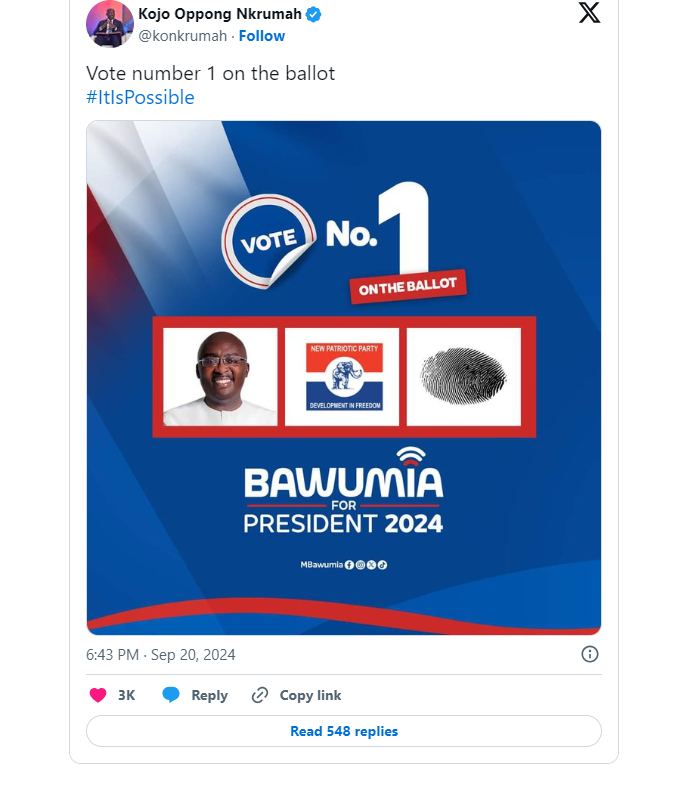Viewport: 696px width, 795px height.
Task: Click the fingerprint picture in the poster
Action: [x=463, y=377]
